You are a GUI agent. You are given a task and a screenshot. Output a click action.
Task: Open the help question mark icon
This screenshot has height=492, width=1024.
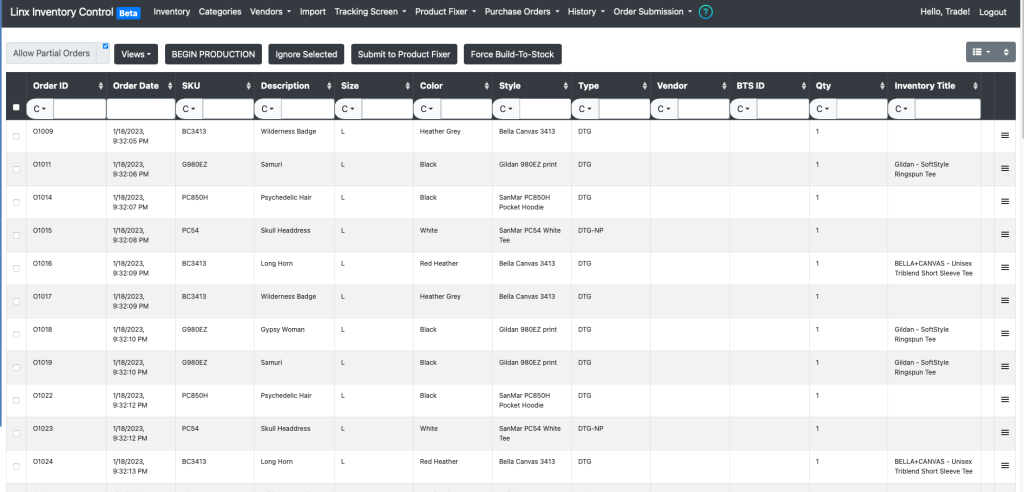tap(705, 12)
